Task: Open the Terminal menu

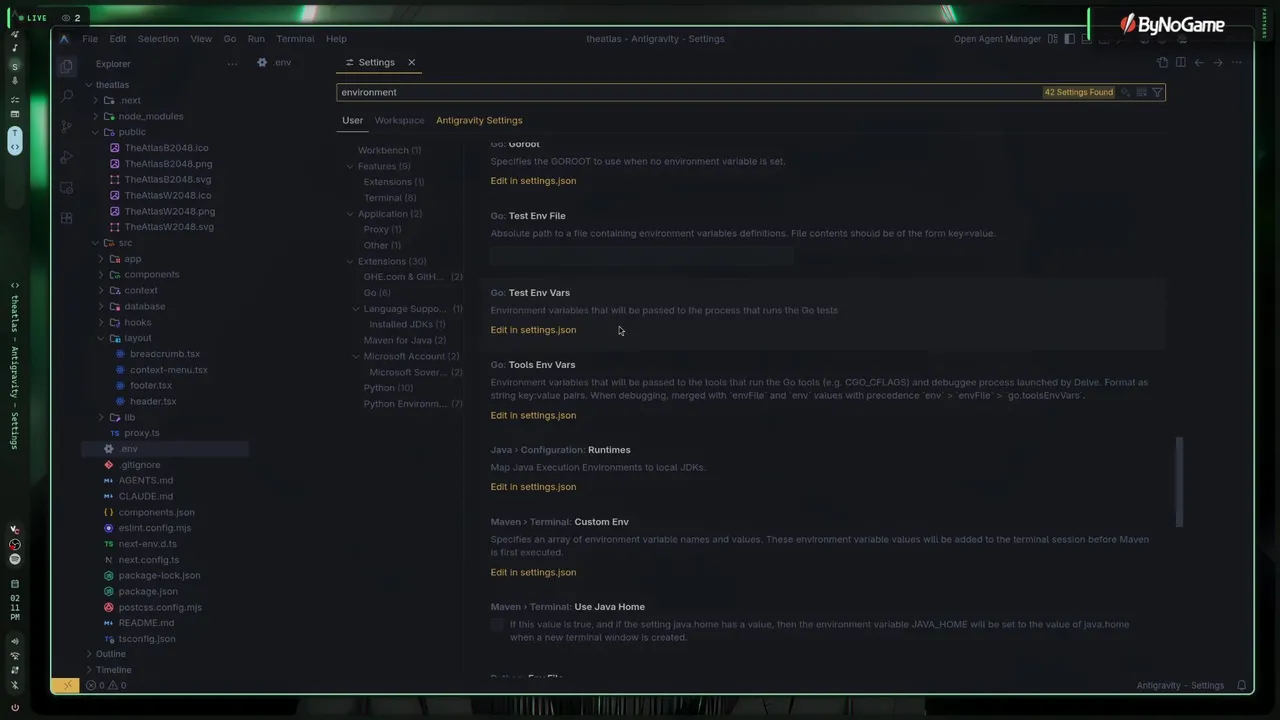Action: (x=295, y=39)
